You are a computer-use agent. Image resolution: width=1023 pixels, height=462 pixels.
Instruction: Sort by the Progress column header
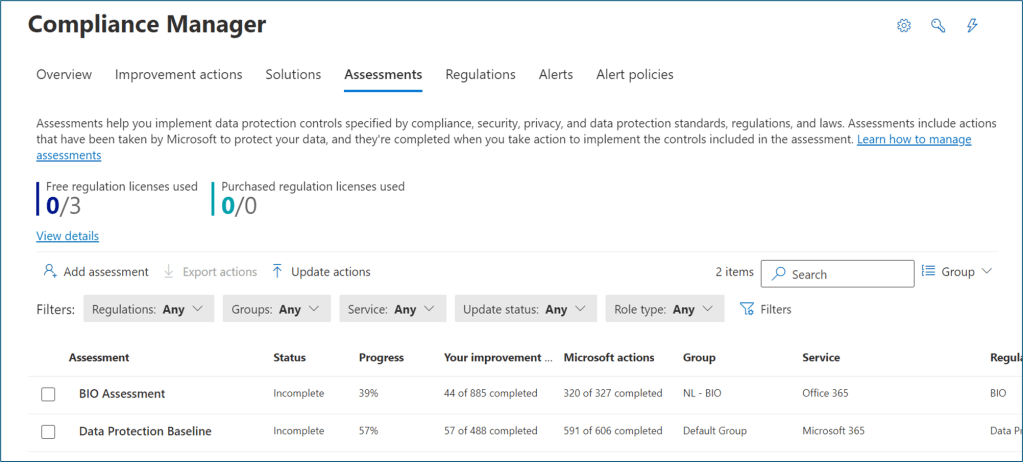tap(381, 357)
